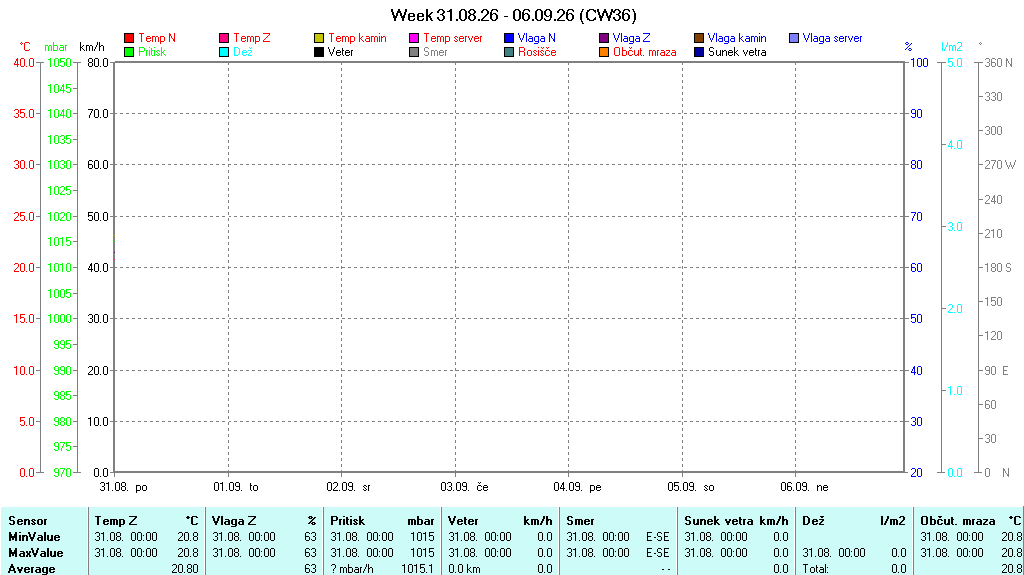1024x575 pixels.
Task: Click the 90 E wind direction tick
Action: click(997, 370)
